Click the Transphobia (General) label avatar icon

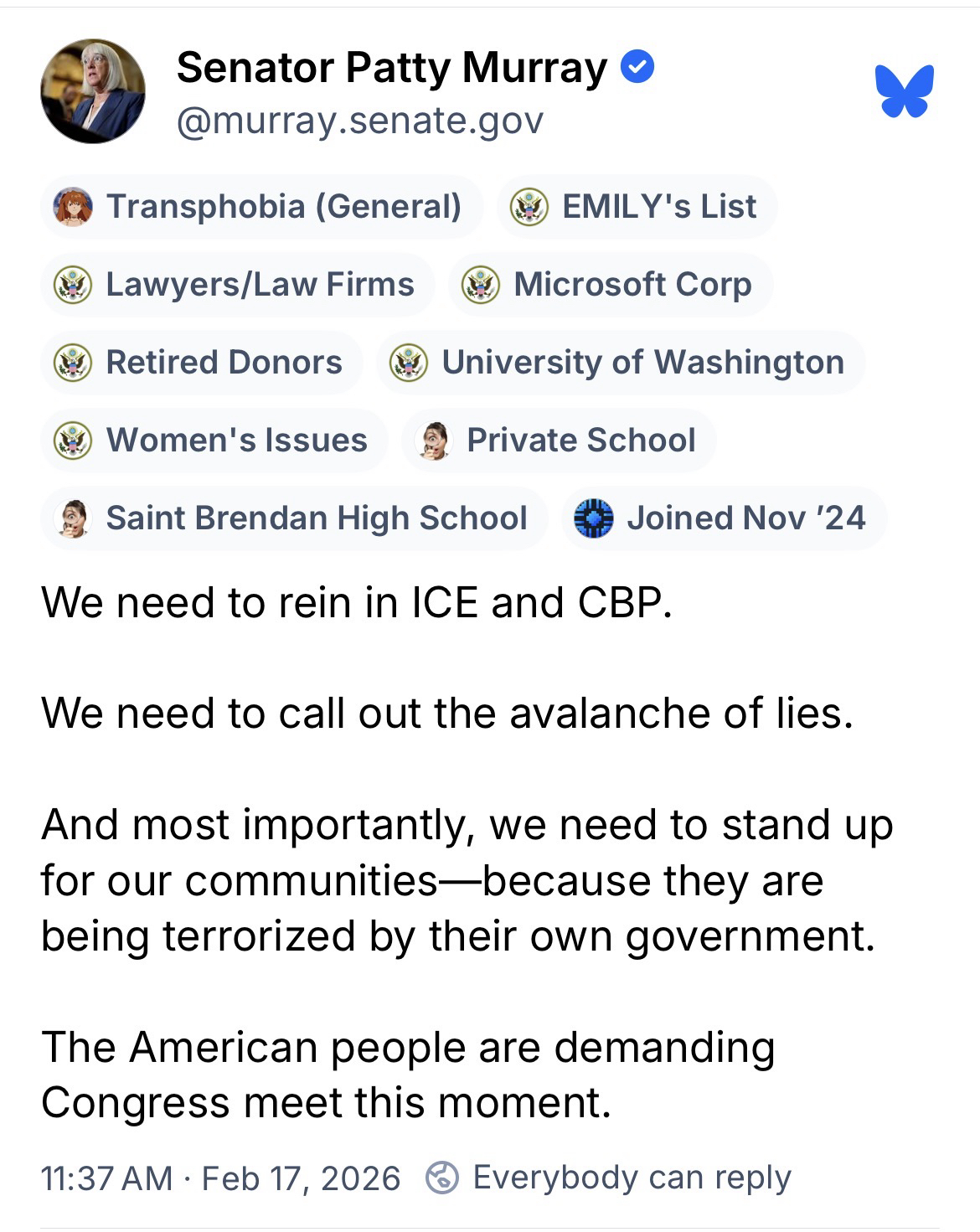pos(73,207)
